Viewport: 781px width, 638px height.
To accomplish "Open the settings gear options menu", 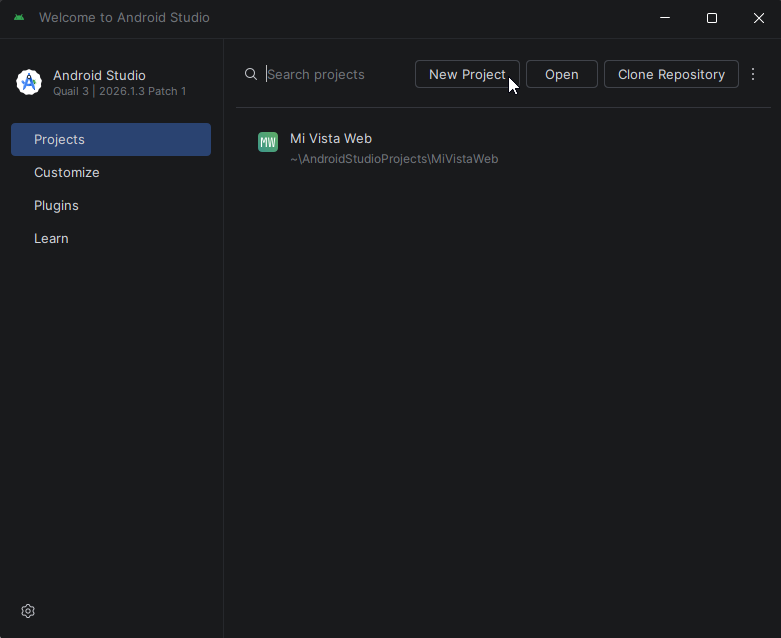I will (x=28, y=611).
